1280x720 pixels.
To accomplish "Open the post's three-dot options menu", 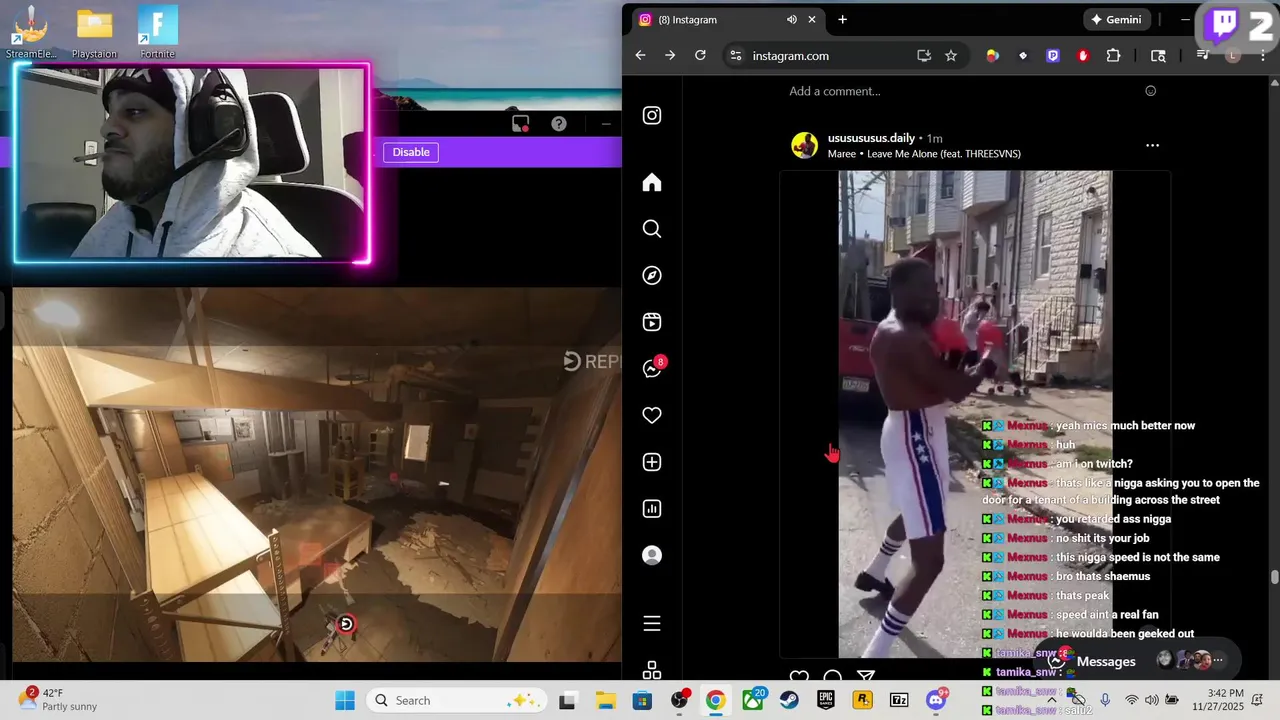I will coord(1152,145).
